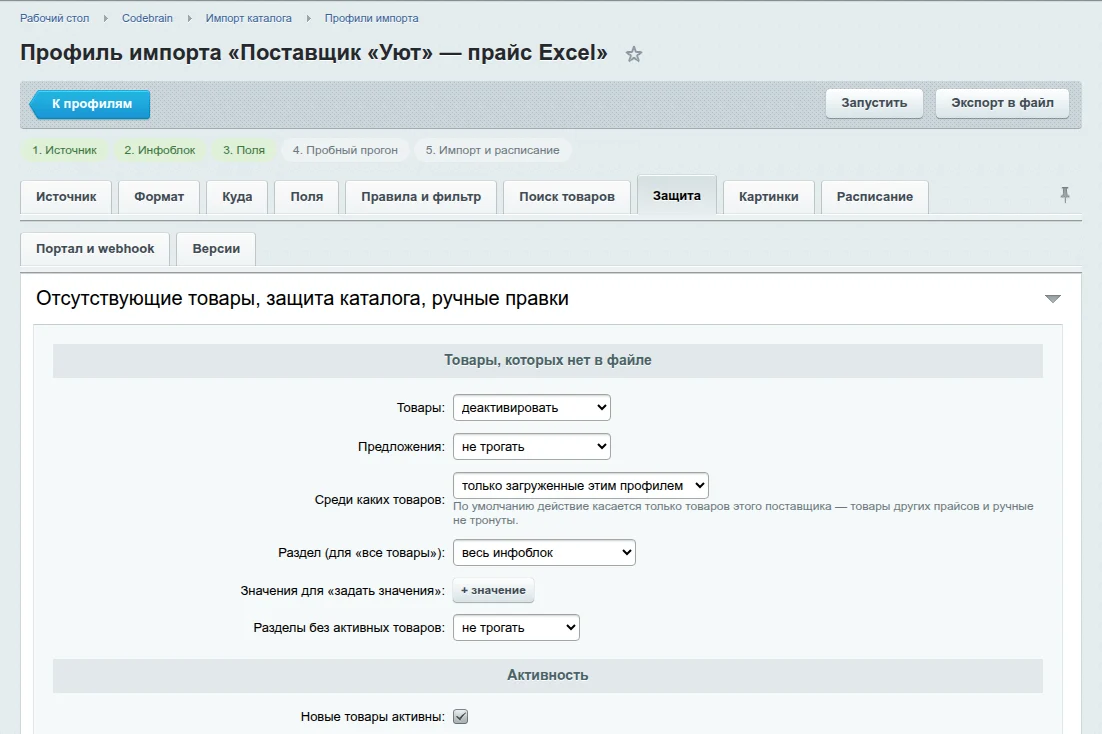Image resolution: width=1102 pixels, height=734 pixels.
Task: Open the Codebrain breadcrumb link
Action: coord(147,18)
